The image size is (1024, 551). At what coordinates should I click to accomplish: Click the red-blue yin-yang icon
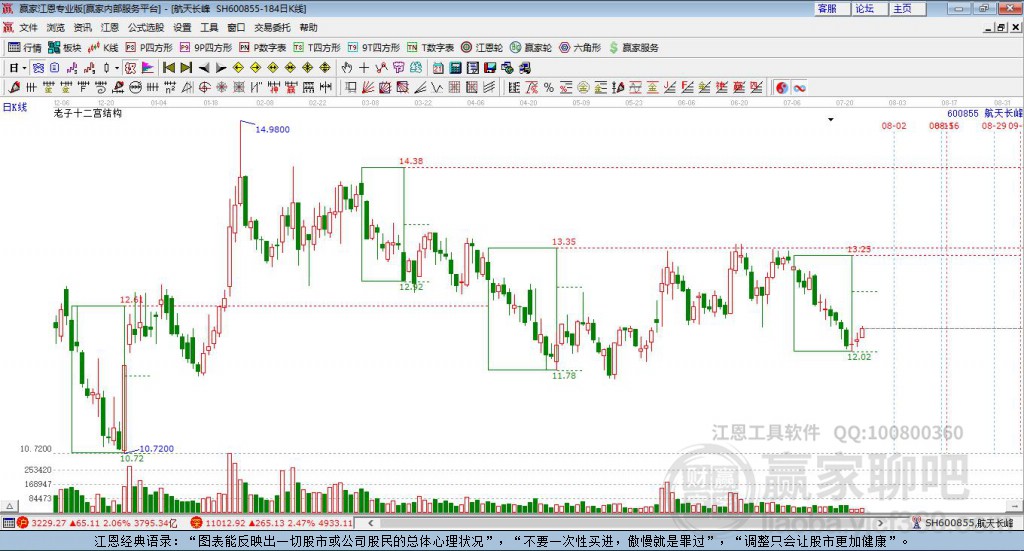(782, 87)
